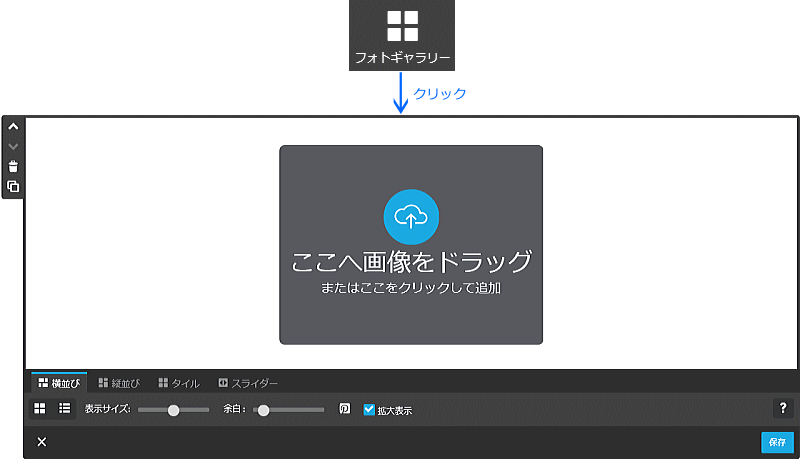Viewport: 800px width, 459px height.
Task: Click the cloud upload icon
Action: coord(411,217)
